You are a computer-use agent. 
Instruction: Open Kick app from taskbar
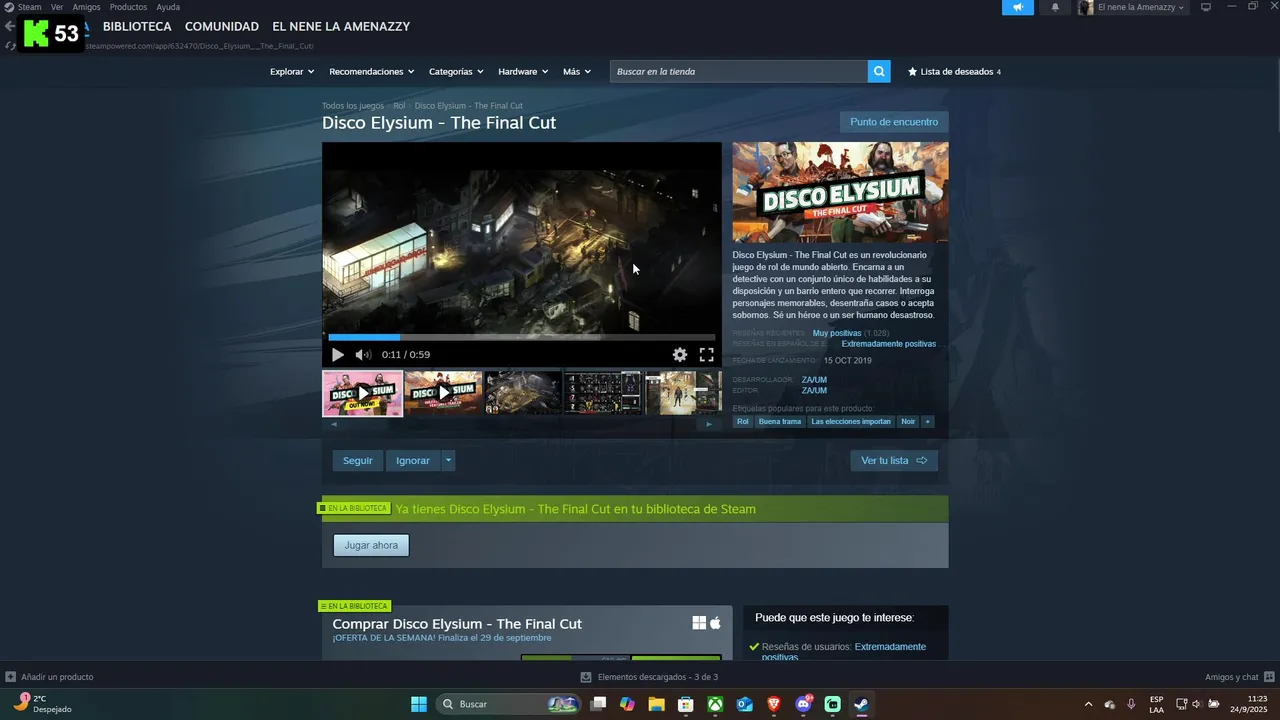pos(833,704)
